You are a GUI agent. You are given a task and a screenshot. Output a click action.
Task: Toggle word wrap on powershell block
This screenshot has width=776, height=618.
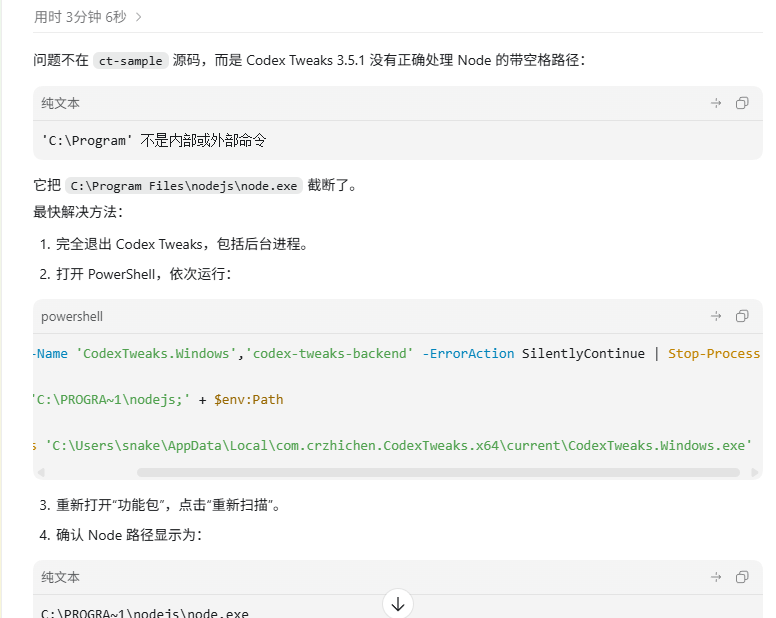point(716,316)
